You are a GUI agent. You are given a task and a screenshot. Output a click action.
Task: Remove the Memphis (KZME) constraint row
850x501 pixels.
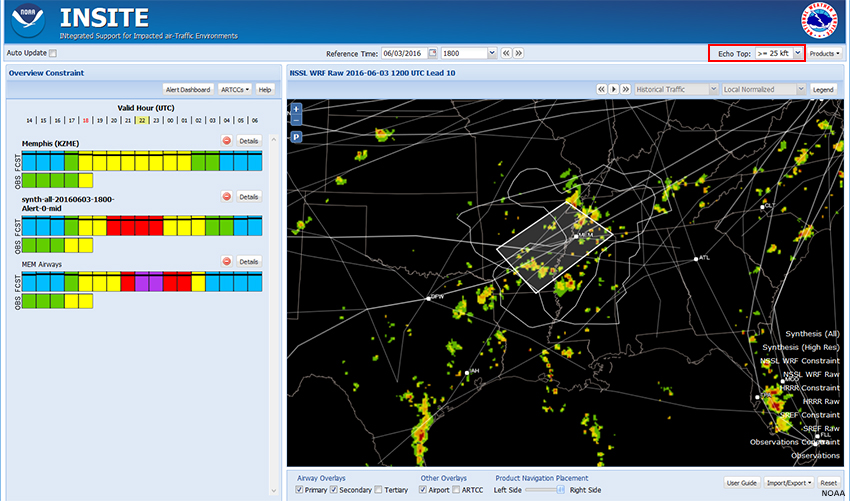tap(227, 141)
